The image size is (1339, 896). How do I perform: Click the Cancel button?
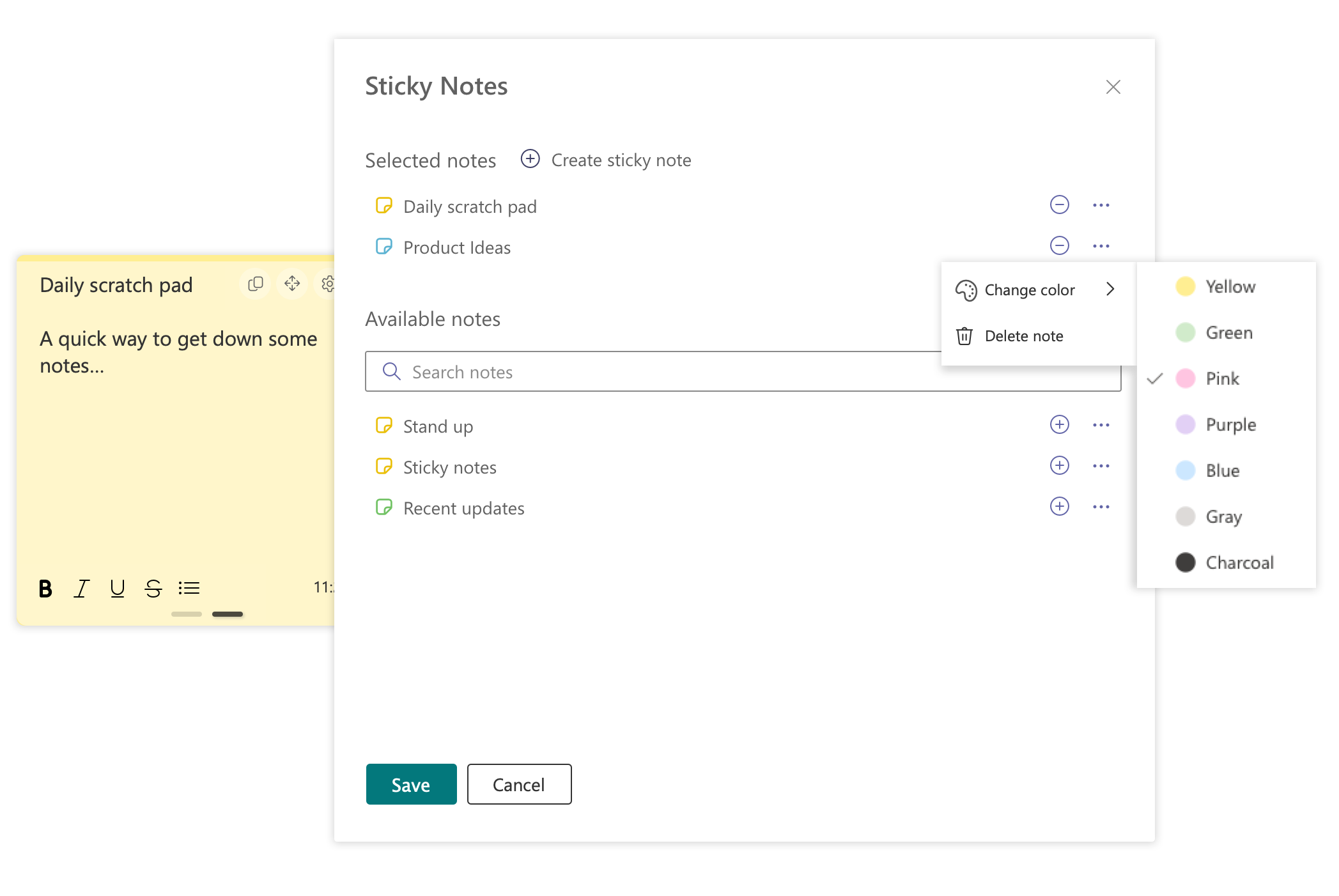point(519,784)
